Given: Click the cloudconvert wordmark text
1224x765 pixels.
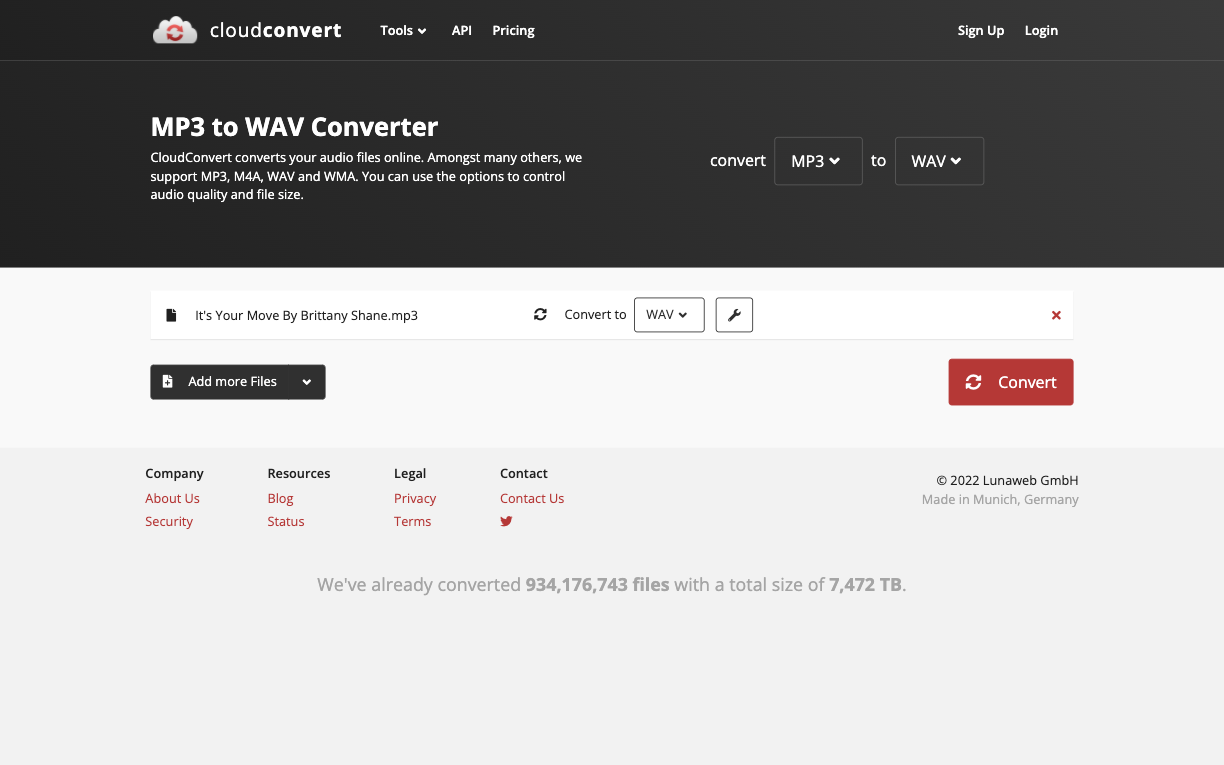Looking at the screenshot, I should tap(275, 30).
